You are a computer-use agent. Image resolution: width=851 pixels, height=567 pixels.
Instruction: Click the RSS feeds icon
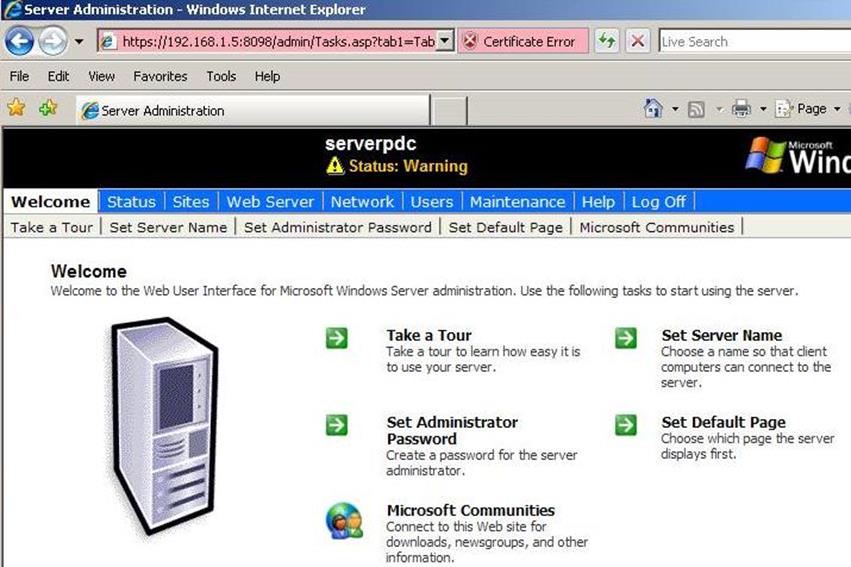click(696, 110)
